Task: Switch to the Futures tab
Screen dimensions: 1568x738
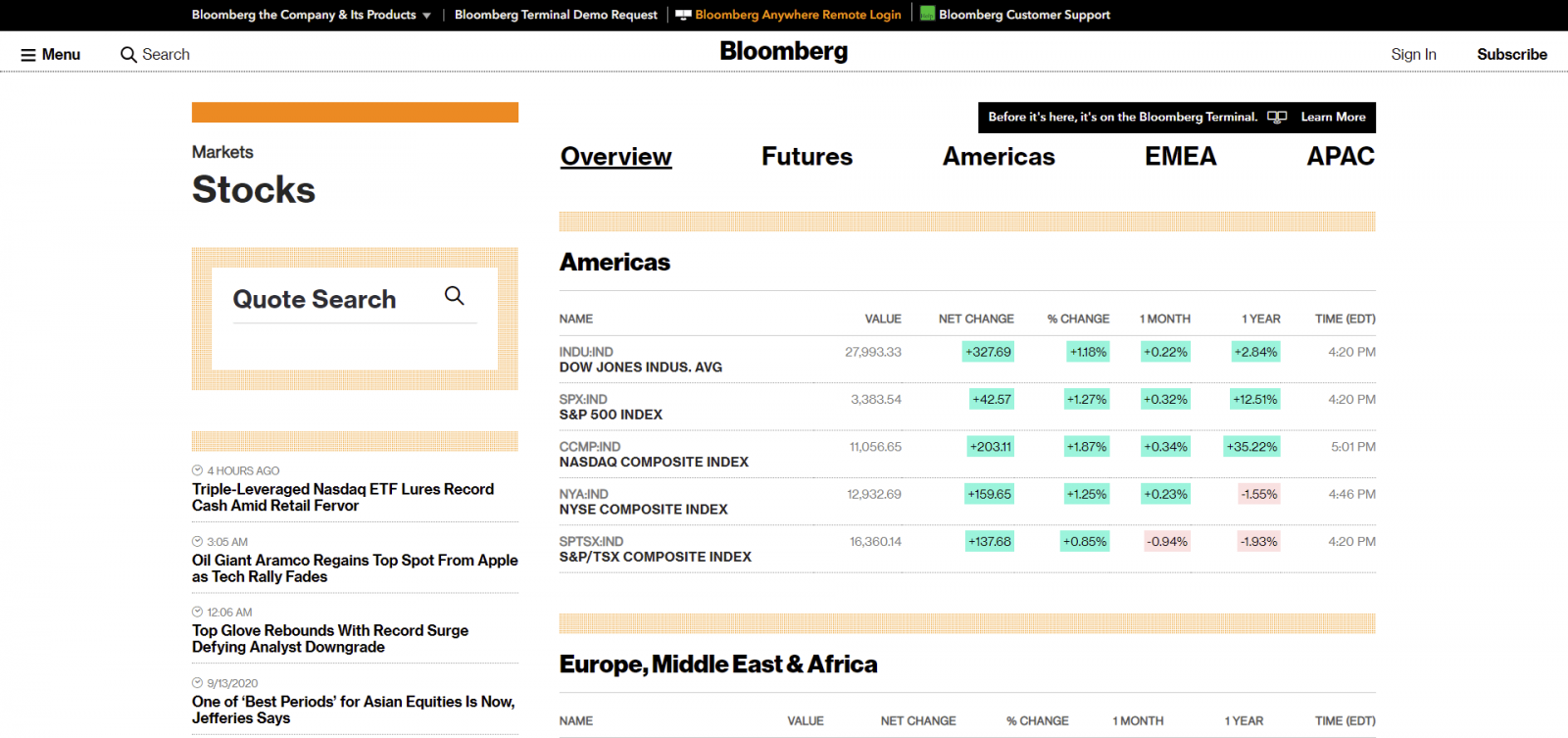Action: [x=807, y=157]
